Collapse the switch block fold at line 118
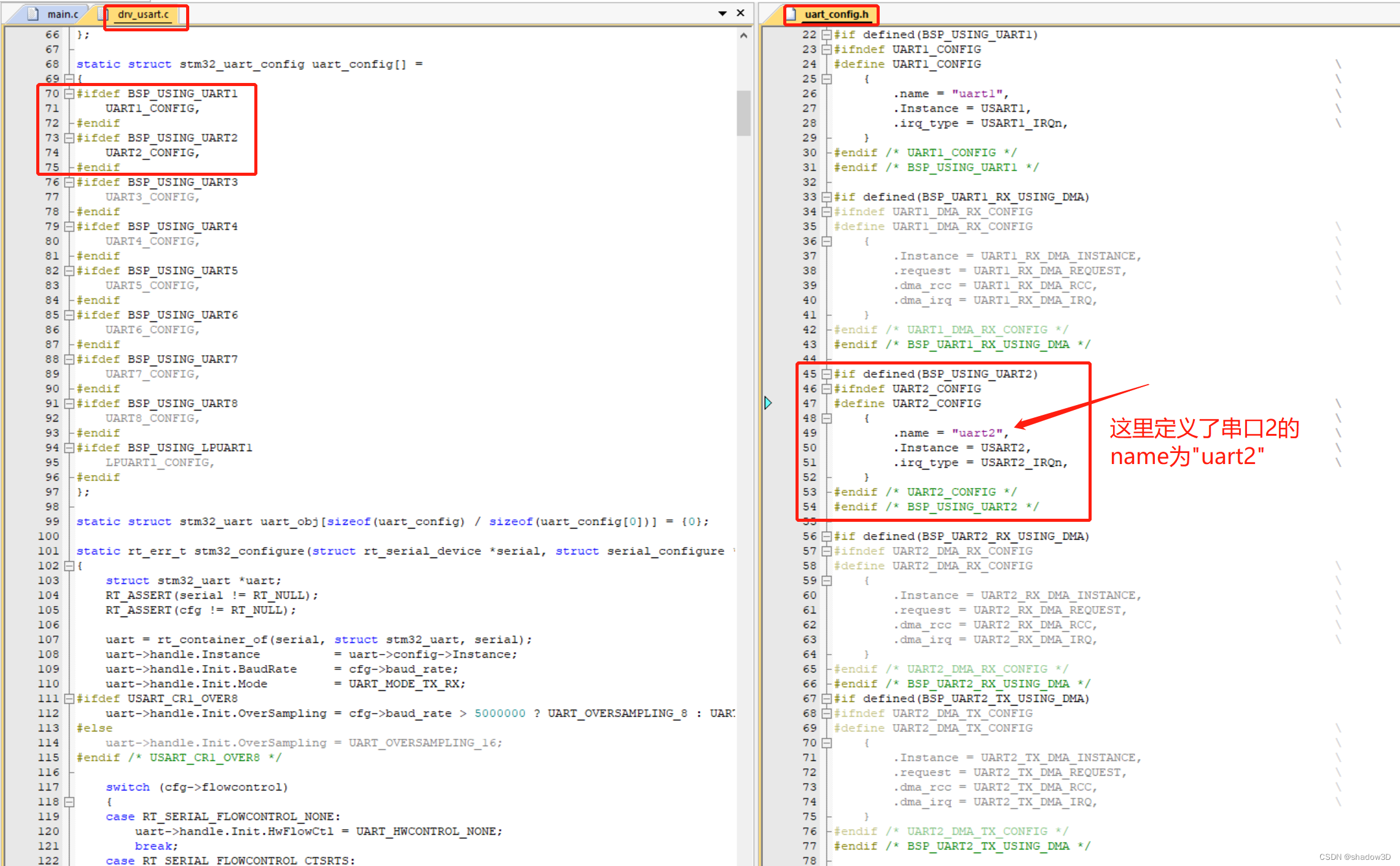The width and height of the screenshot is (1400, 866). point(69,801)
